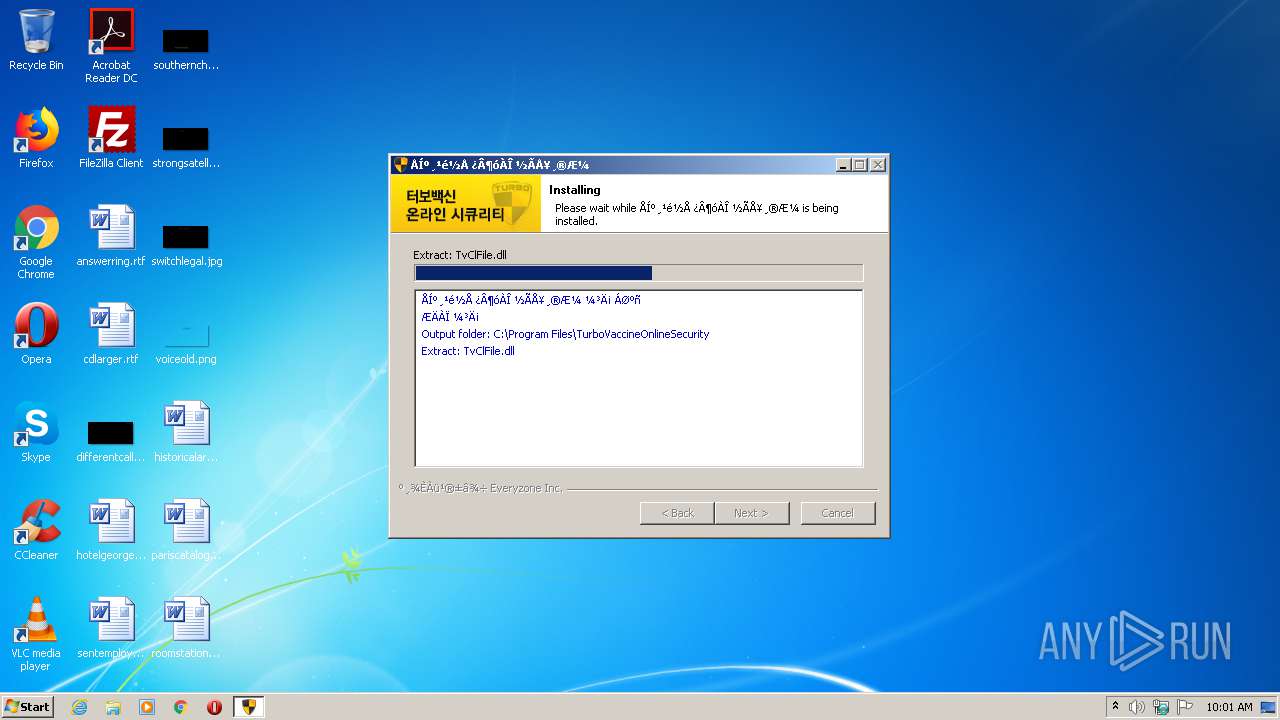Select pariscatalog... document icon

[186, 530]
